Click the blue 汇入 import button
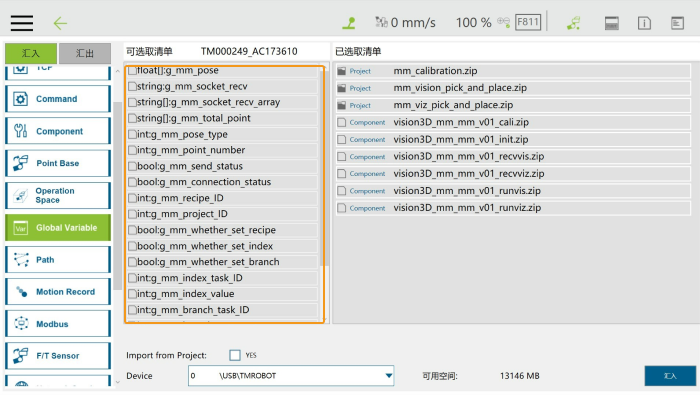 pos(670,376)
